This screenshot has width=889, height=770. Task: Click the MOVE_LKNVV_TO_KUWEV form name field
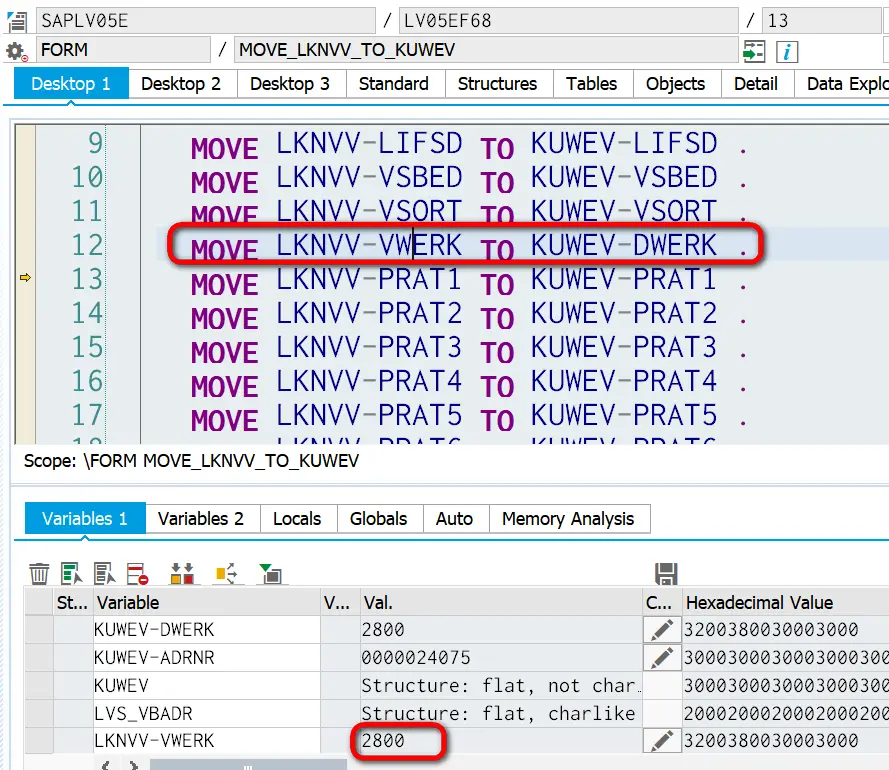486,50
